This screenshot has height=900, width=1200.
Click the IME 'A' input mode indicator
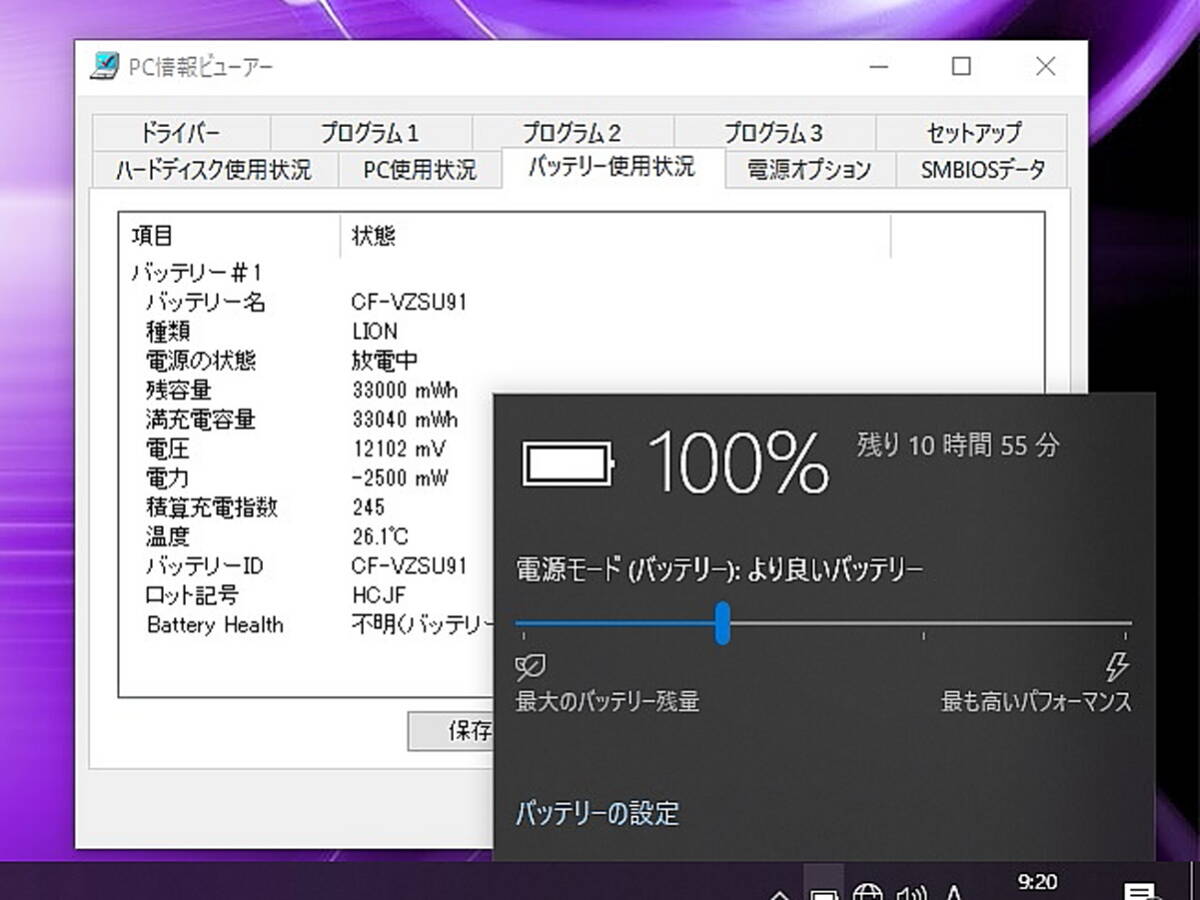click(954, 892)
